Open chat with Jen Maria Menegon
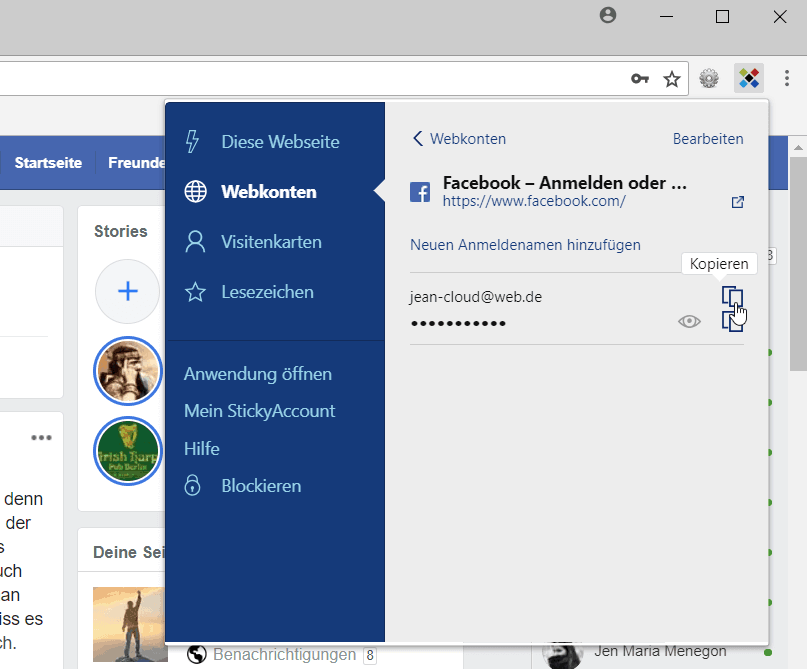The width and height of the screenshot is (807, 669). click(x=660, y=652)
